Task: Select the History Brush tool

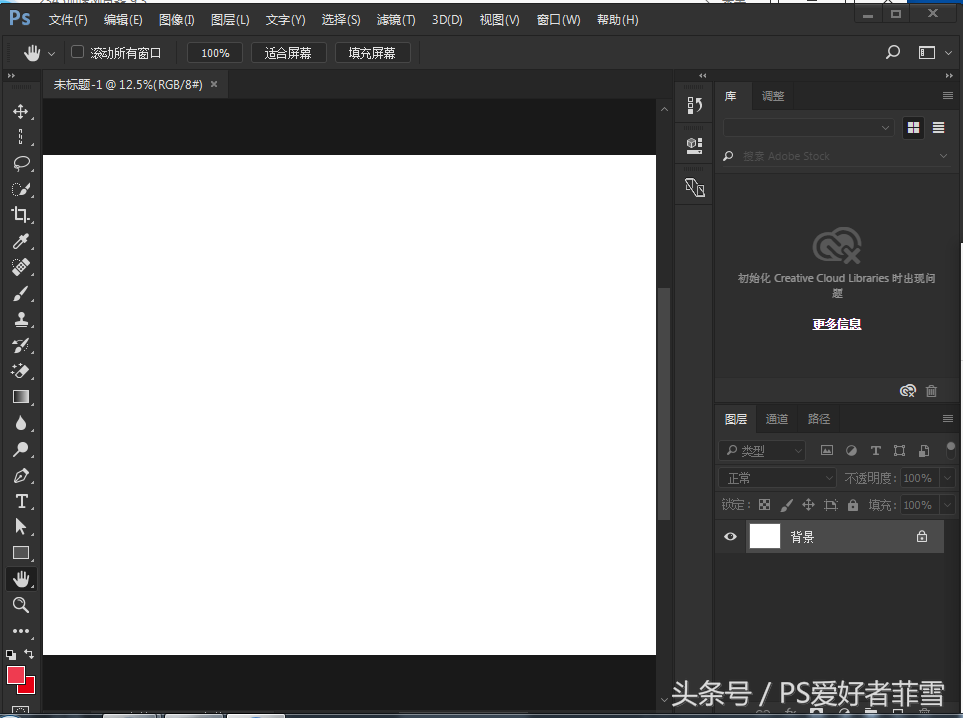Action: point(21,345)
